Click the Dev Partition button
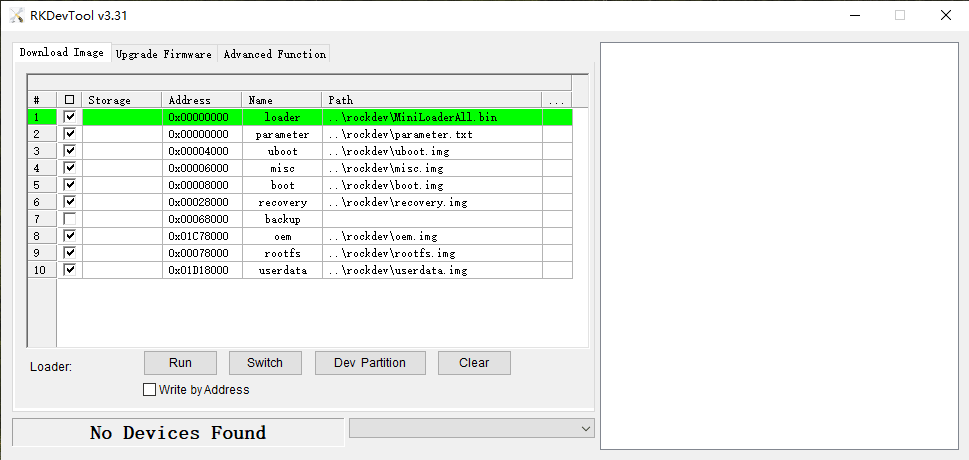This screenshot has height=460, width=969. [x=370, y=363]
